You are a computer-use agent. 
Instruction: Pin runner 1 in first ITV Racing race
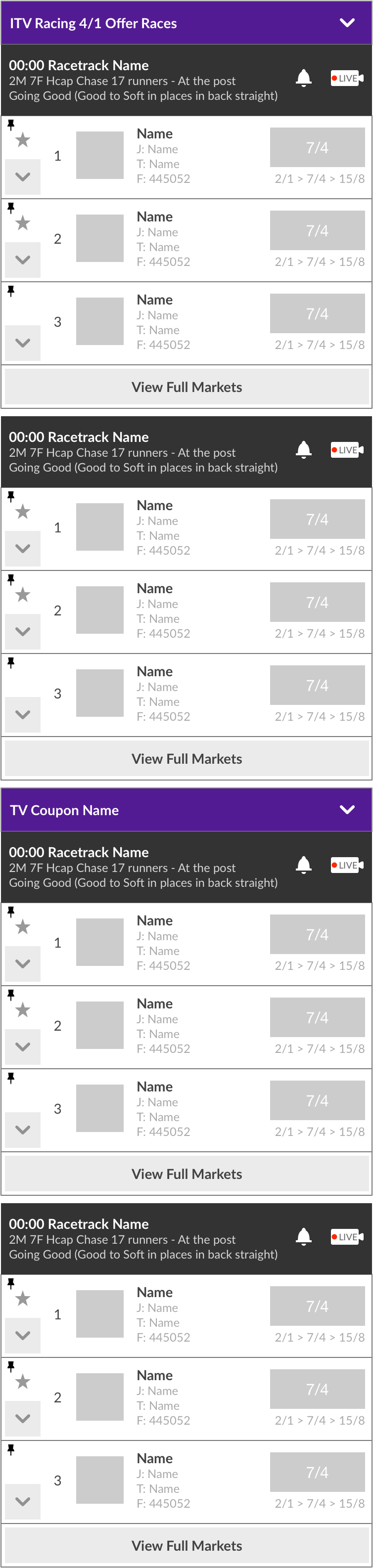coord(11,124)
